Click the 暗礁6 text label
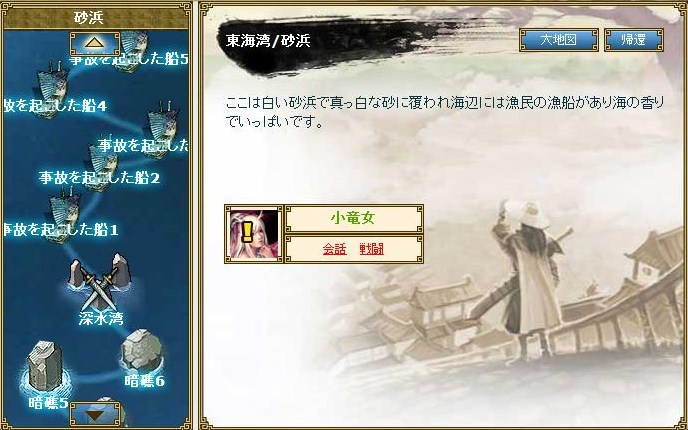The image size is (688, 430). pyautogui.click(x=144, y=380)
